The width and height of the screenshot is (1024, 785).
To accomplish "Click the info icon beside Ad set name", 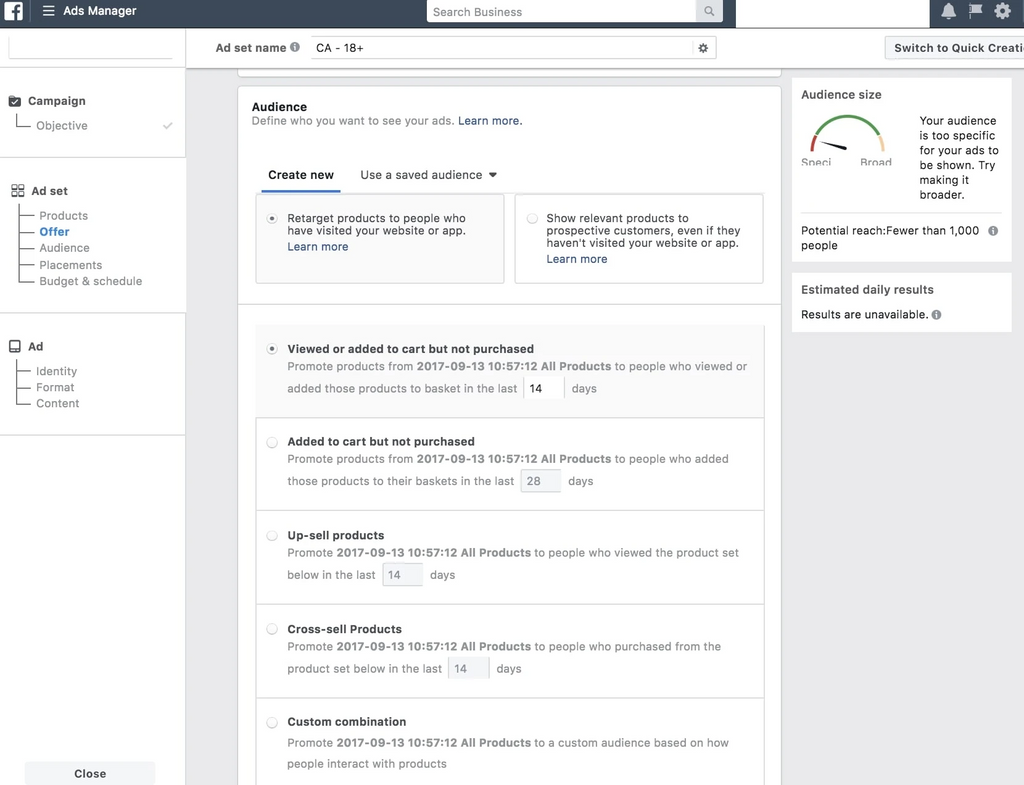I will [x=295, y=47].
